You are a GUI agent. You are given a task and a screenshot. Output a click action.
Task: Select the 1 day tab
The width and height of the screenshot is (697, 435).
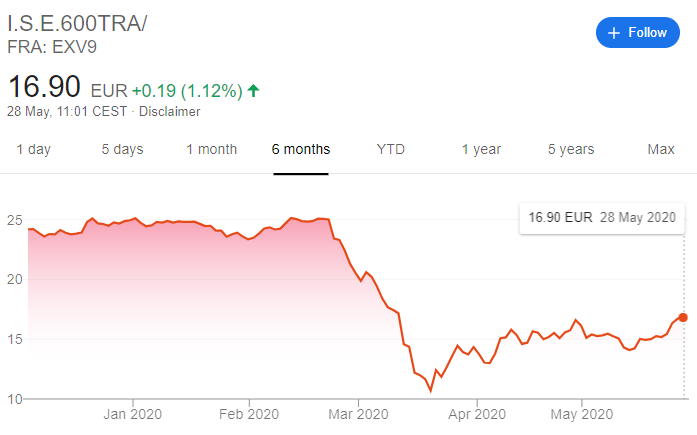32,149
